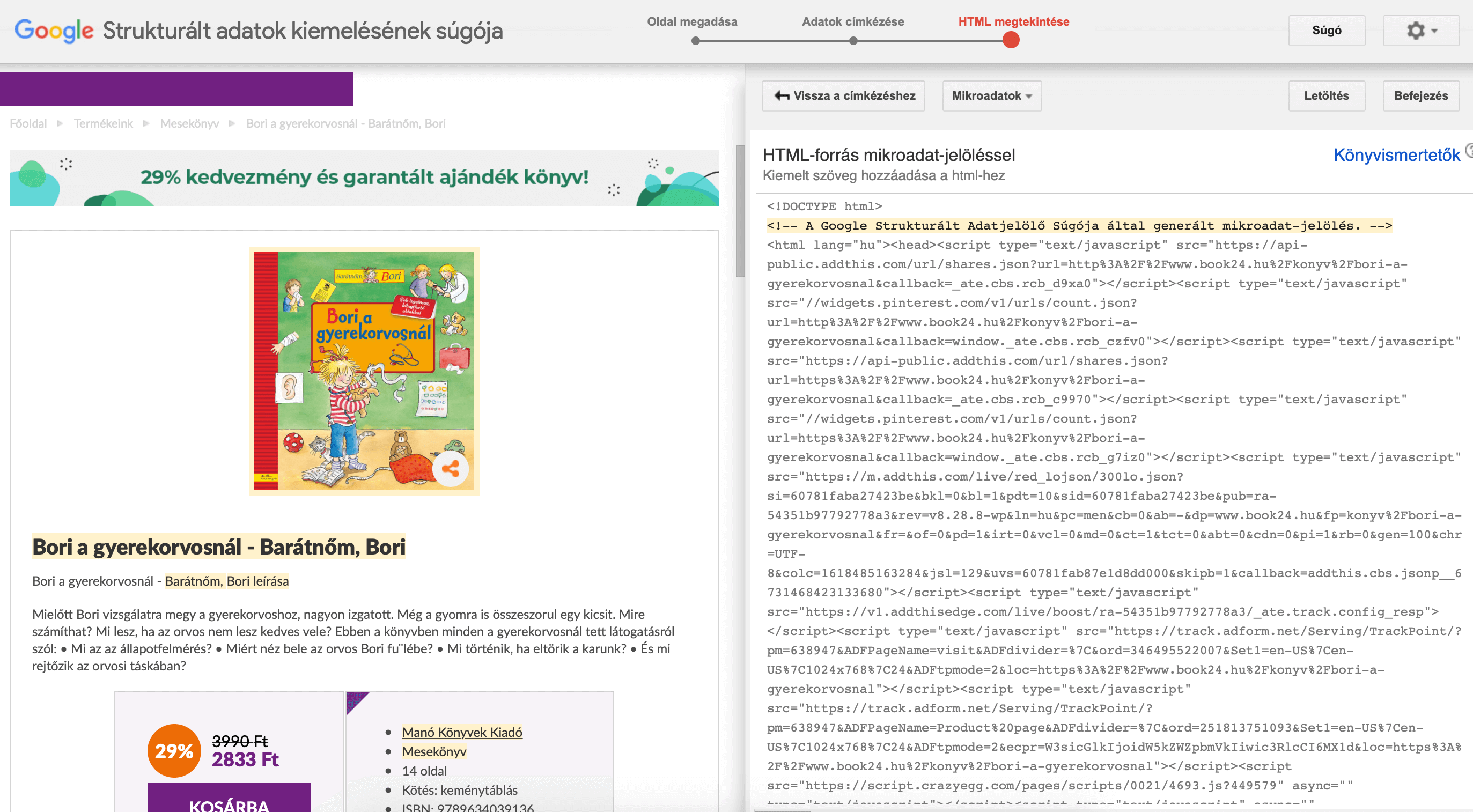
Task: Click the purple site header bar
Action: coord(176,88)
